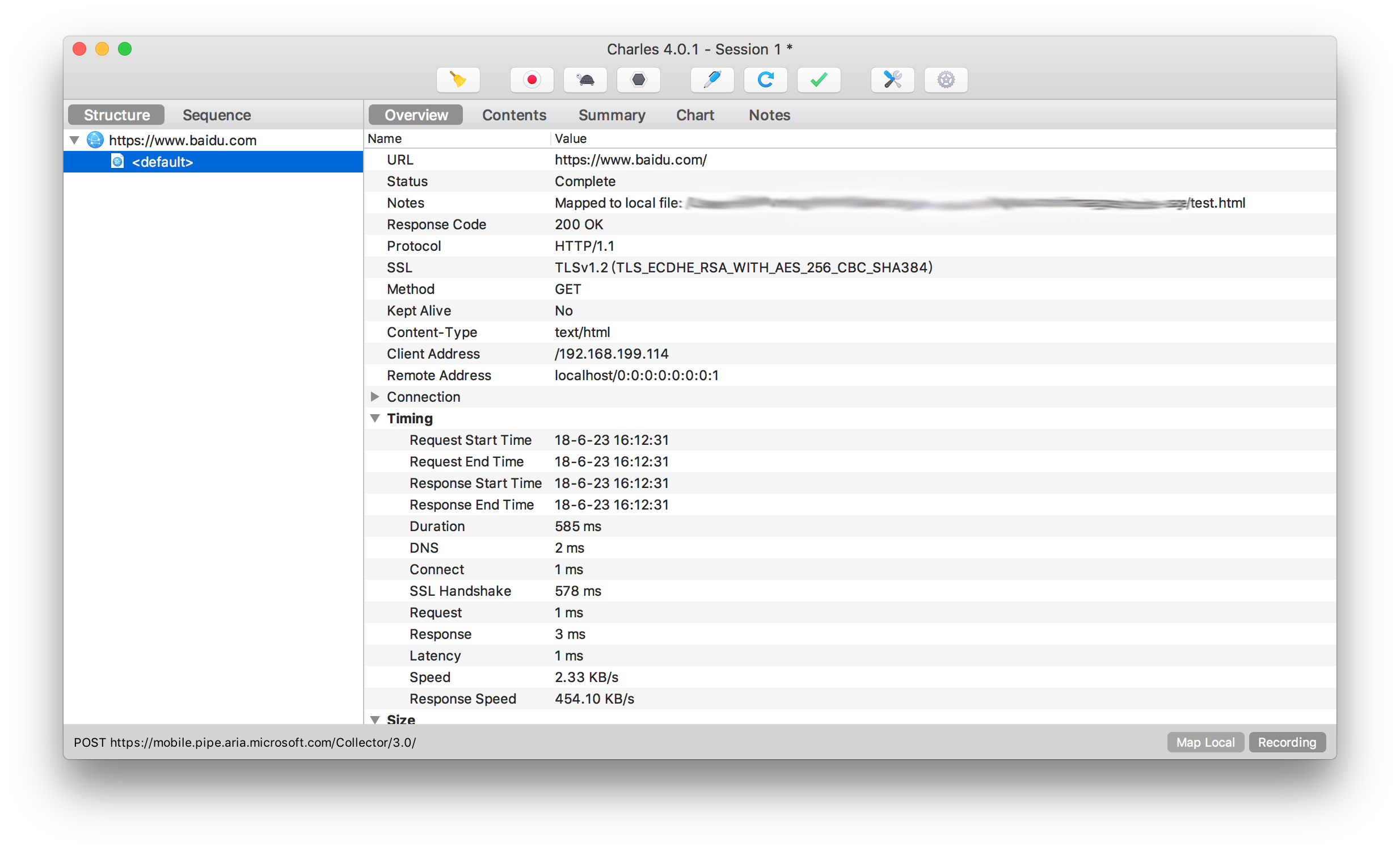
Task: Open the Contents tab
Action: [514, 115]
